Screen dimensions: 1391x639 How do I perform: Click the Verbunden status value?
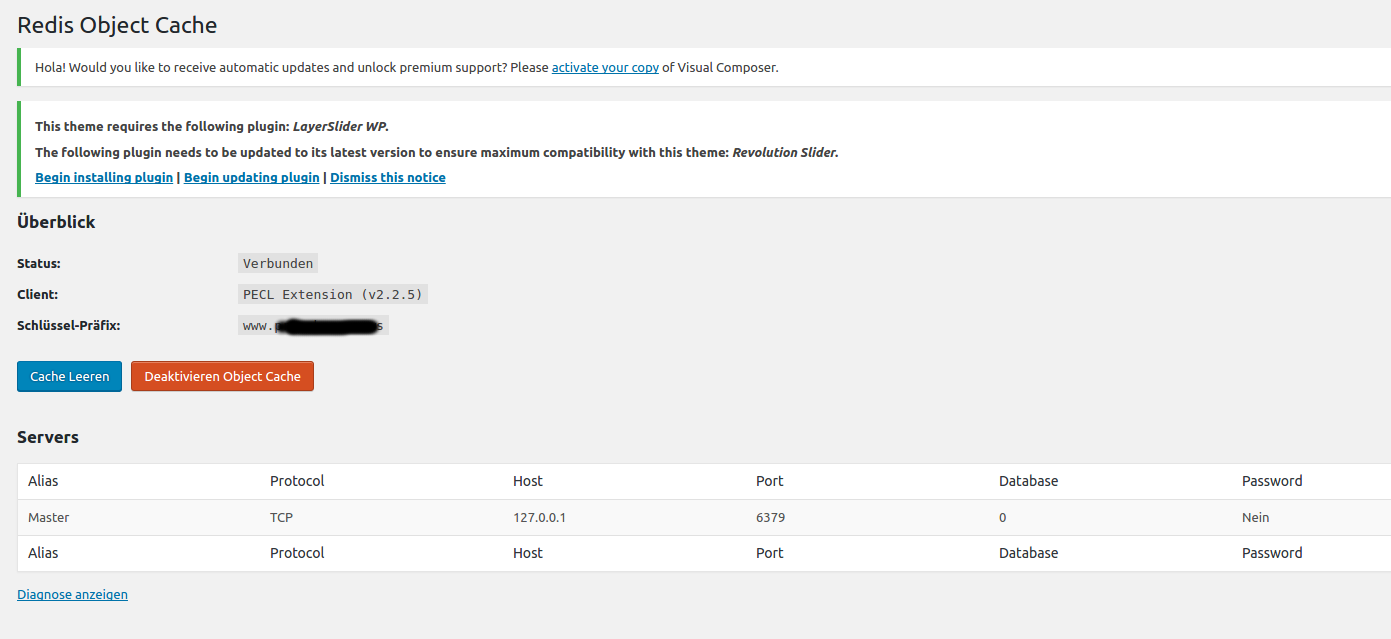point(278,264)
